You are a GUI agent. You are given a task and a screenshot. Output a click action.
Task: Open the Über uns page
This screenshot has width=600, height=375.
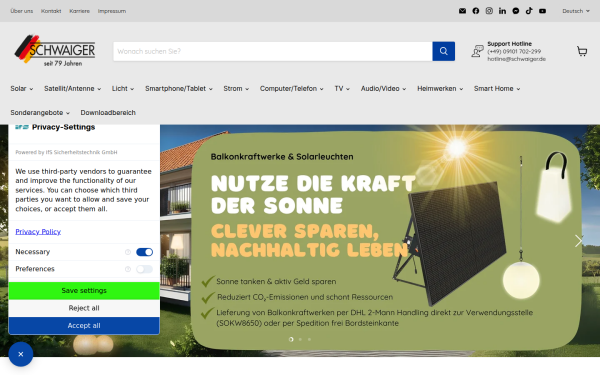coord(21,11)
